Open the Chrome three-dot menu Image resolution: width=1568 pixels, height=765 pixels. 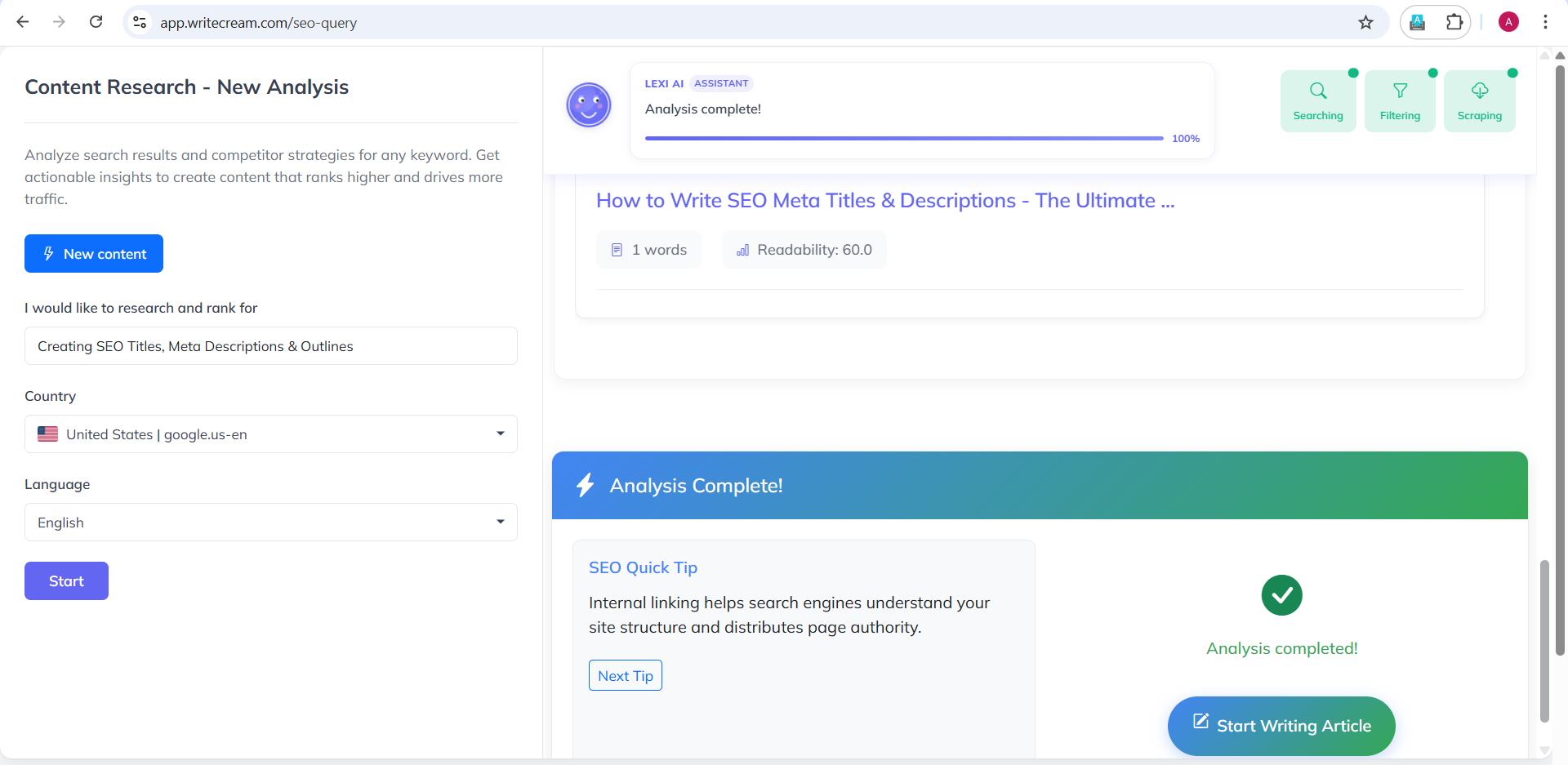coord(1545,22)
